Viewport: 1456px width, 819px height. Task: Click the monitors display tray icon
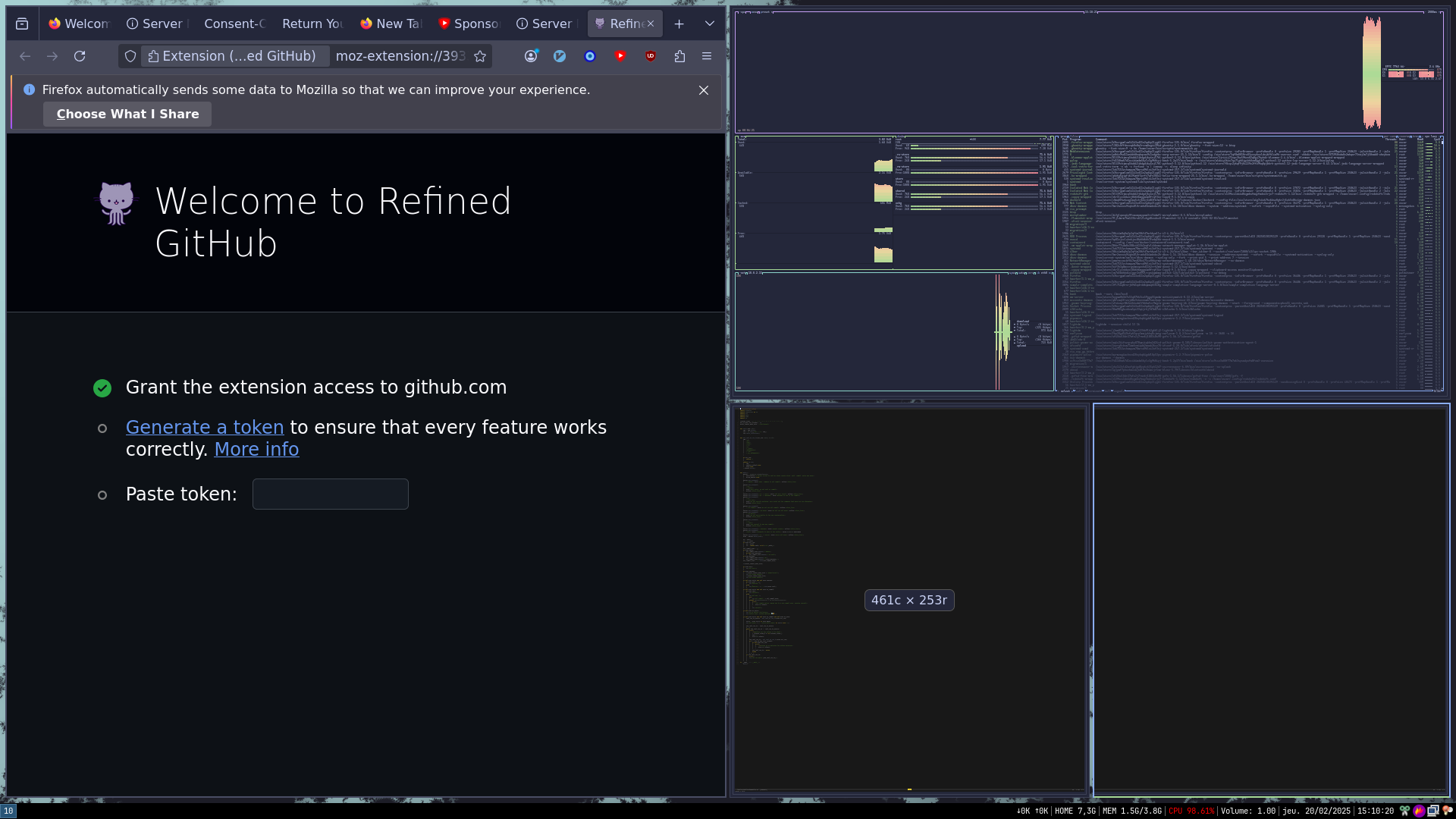pos(1433,811)
